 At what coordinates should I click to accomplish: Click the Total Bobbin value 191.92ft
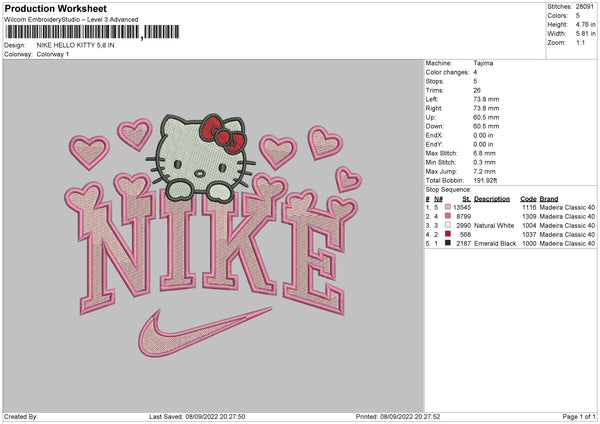point(485,181)
